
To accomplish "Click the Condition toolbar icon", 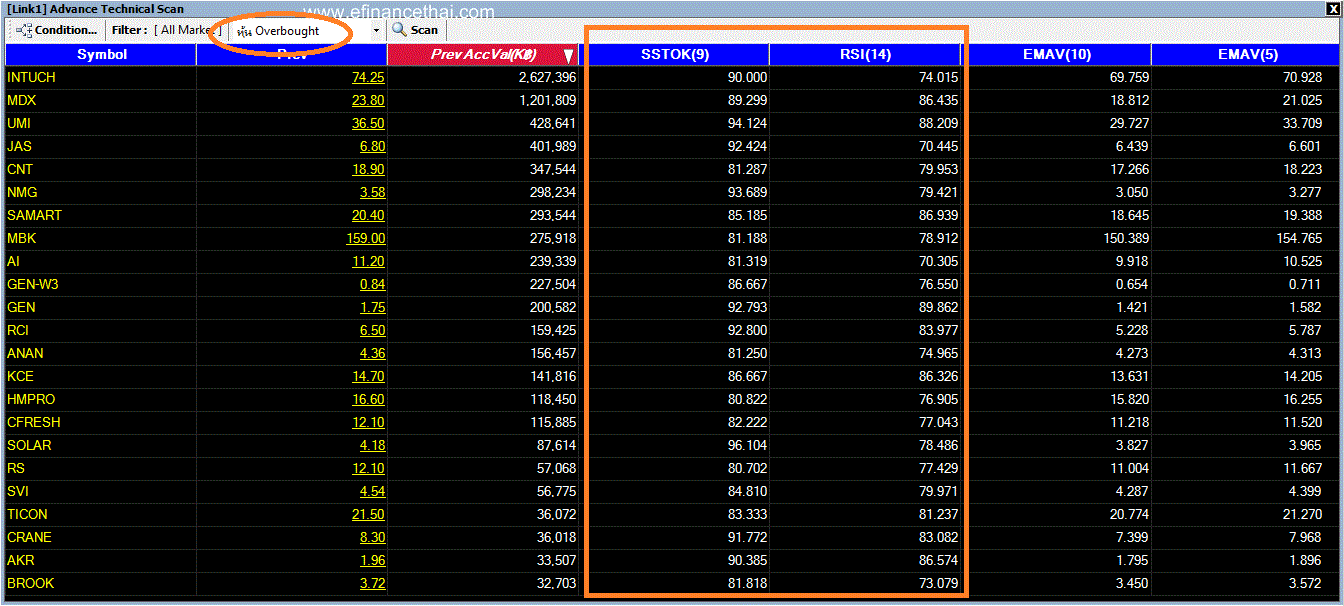I will point(24,30).
